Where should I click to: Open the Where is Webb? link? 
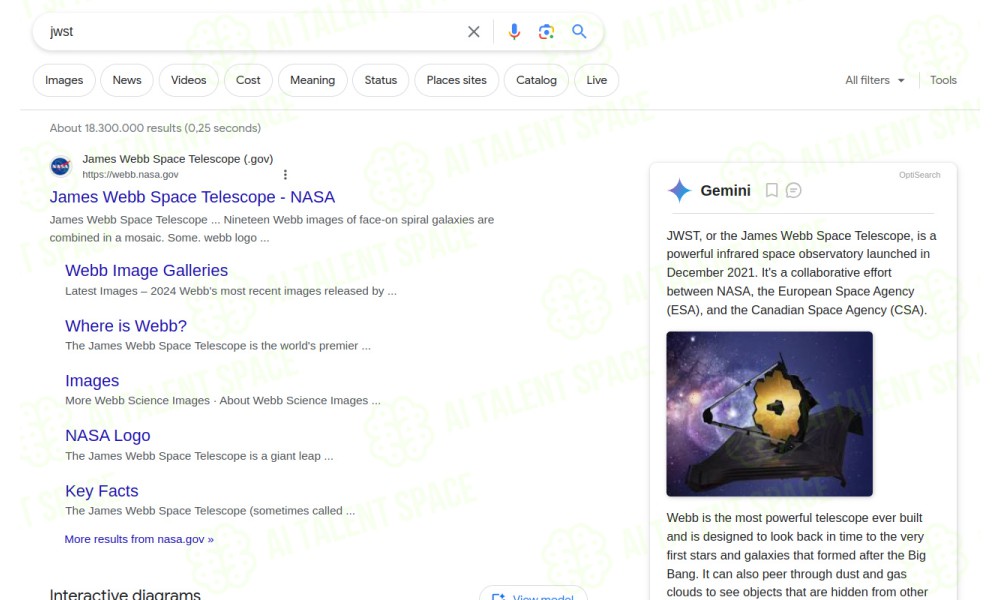tap(126, 326)
